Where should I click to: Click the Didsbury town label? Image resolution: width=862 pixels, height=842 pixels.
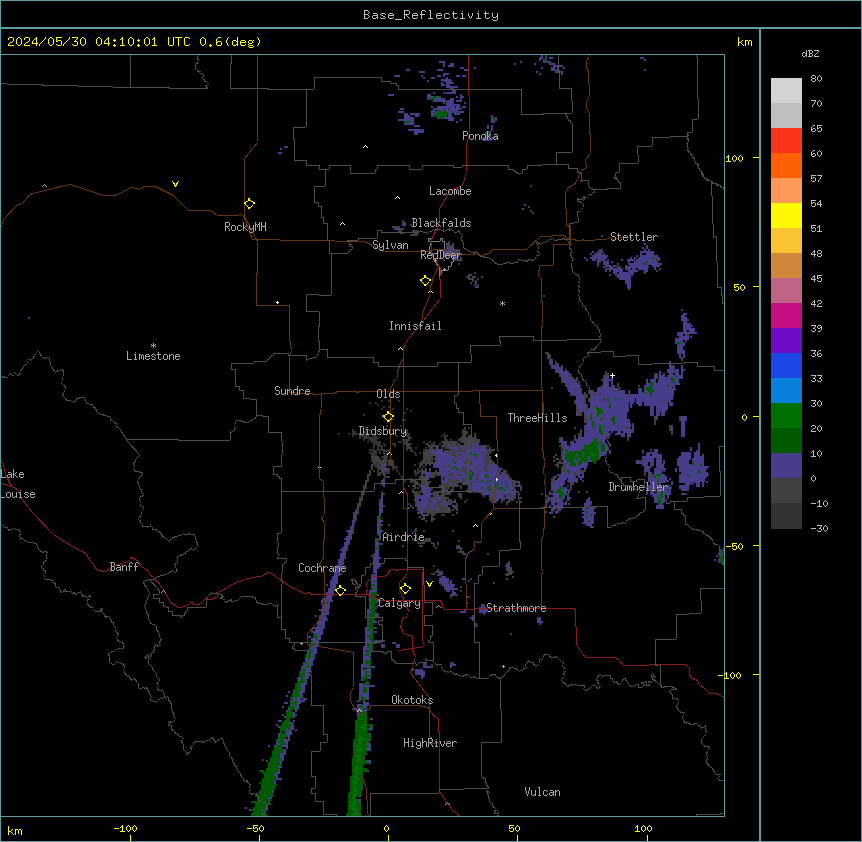[x=383, y=431]
